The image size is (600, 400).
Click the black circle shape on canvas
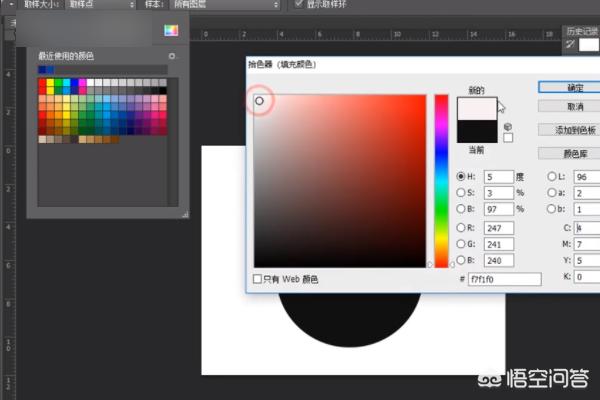click(349, 320)
